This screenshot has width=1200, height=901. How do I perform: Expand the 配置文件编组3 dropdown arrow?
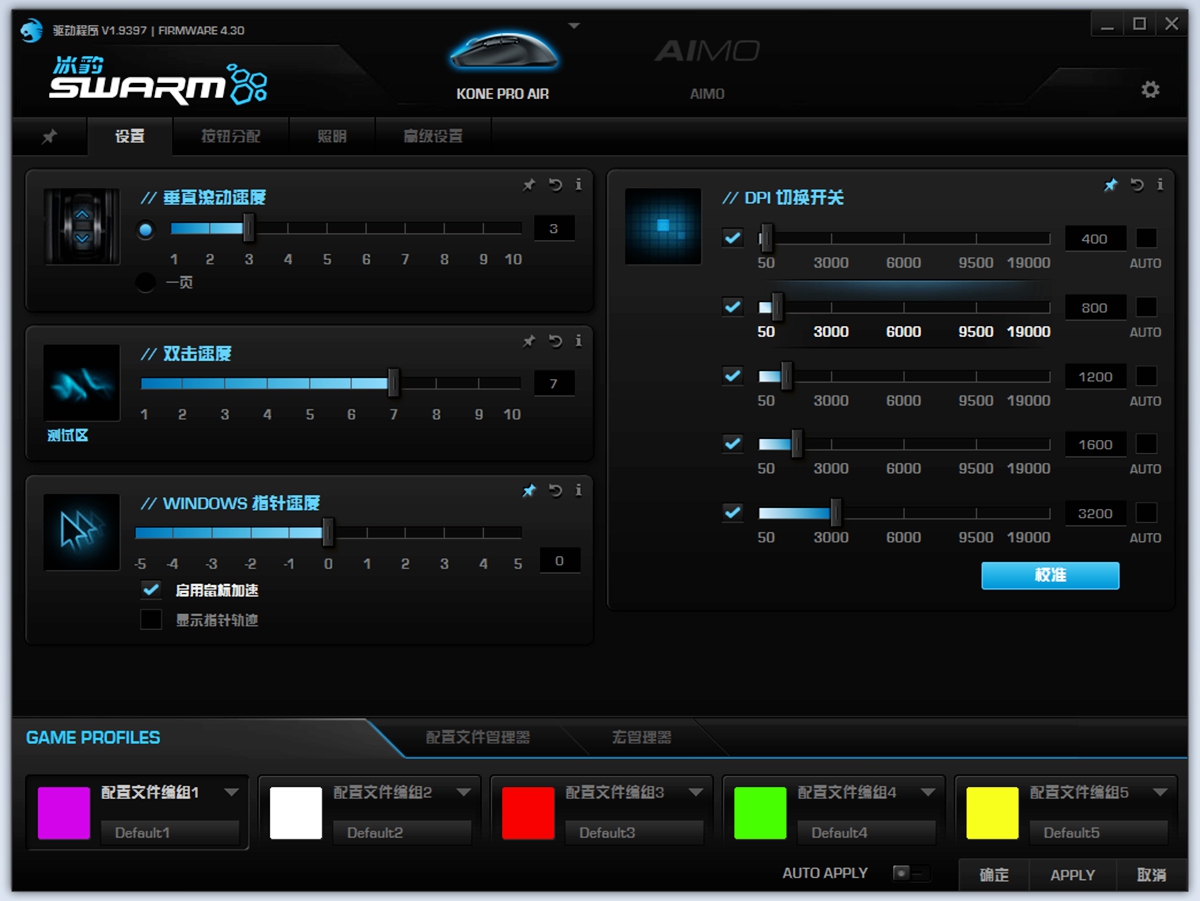point(696,792)
